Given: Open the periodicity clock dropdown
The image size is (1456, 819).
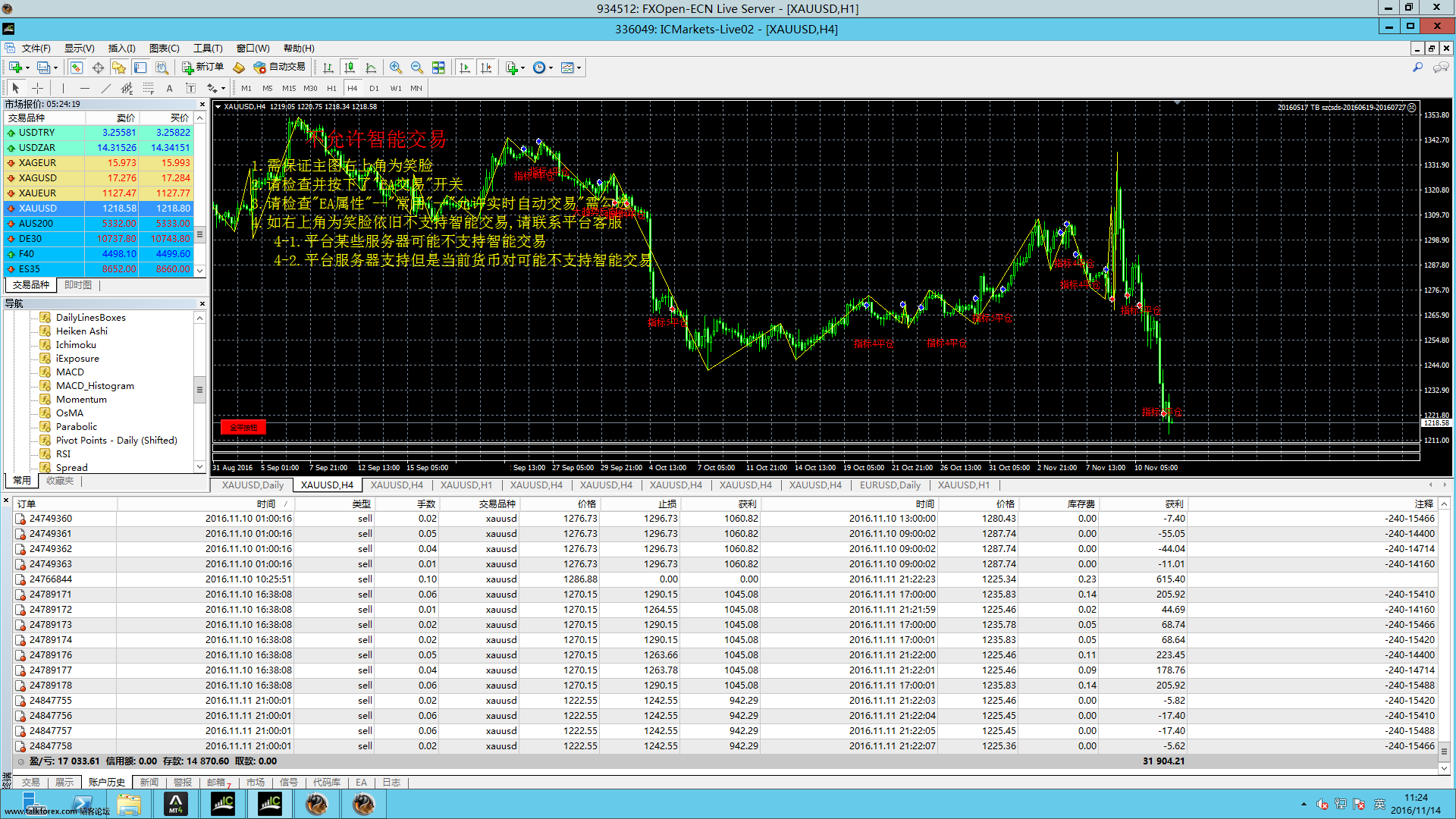Looking at the screenshot, I should pos(542,67).
